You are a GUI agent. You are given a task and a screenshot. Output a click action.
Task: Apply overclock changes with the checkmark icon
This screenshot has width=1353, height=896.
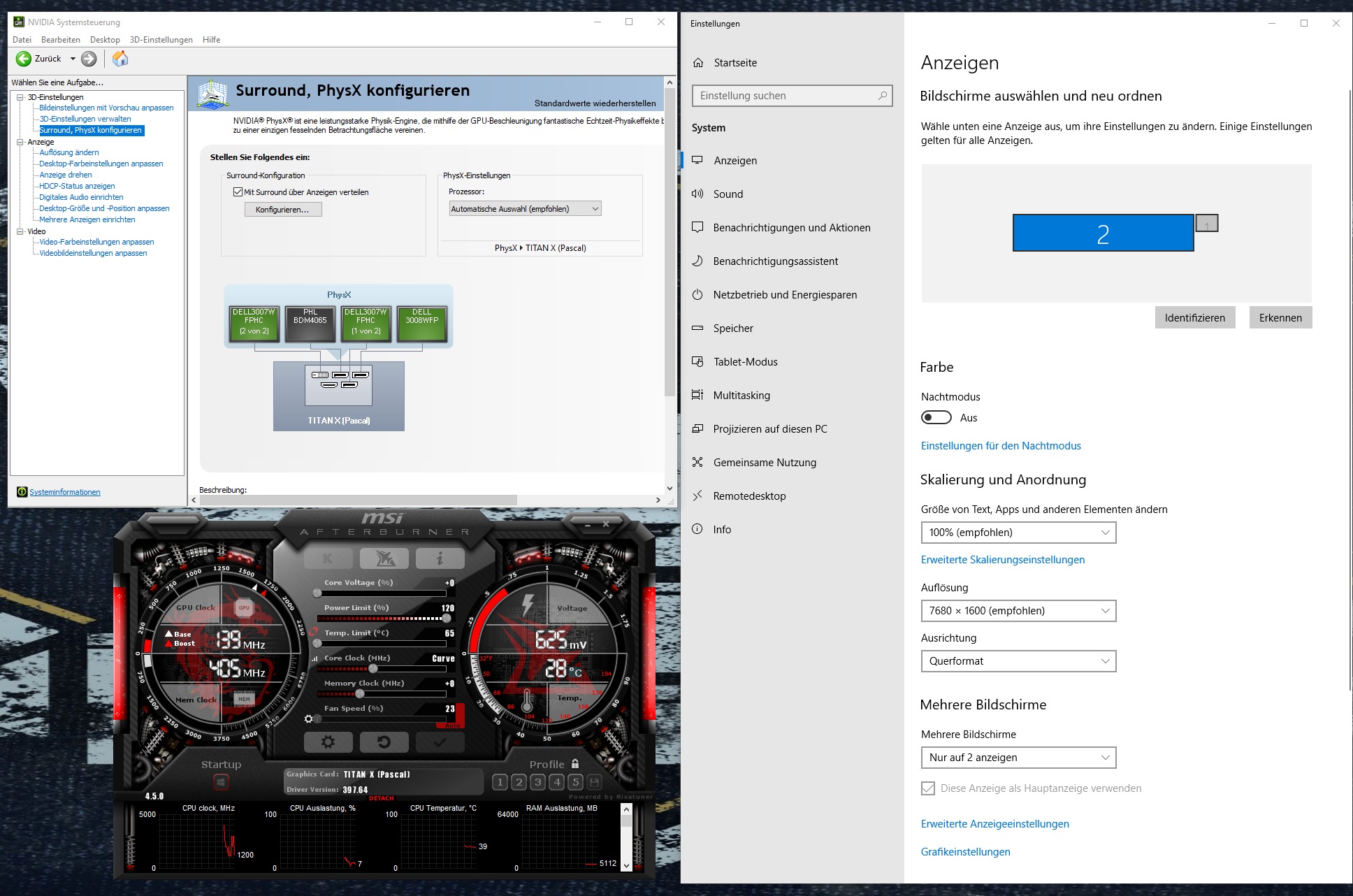[440, 742]
